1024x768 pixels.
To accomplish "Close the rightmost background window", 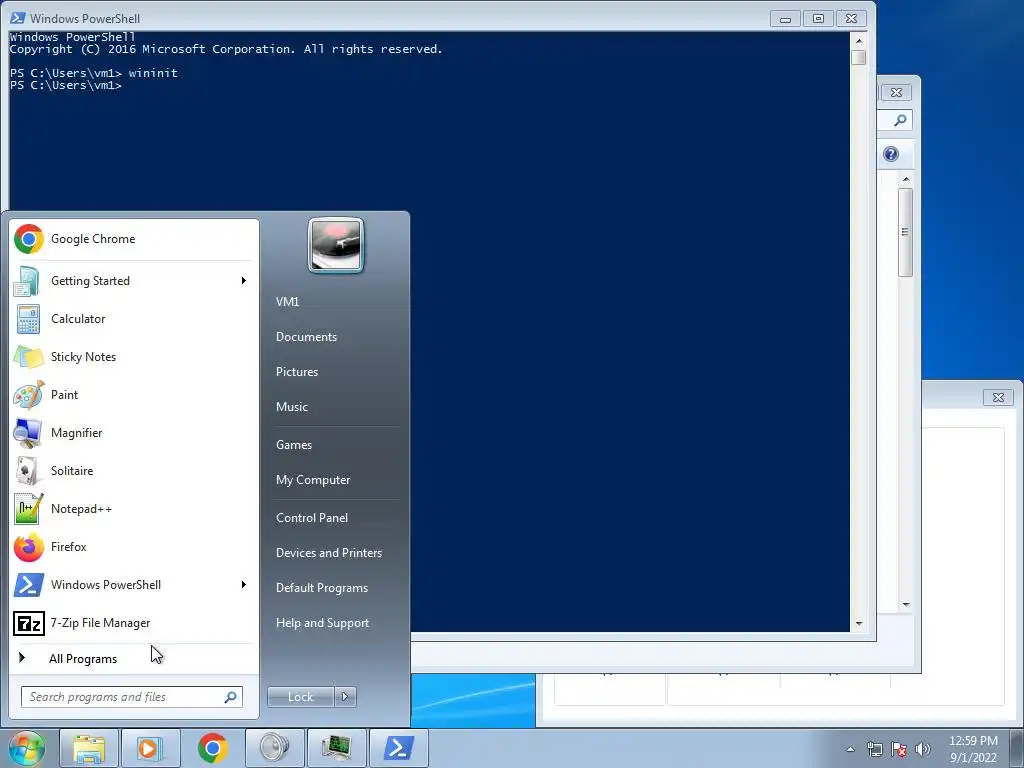I will [x=999, y=397].
